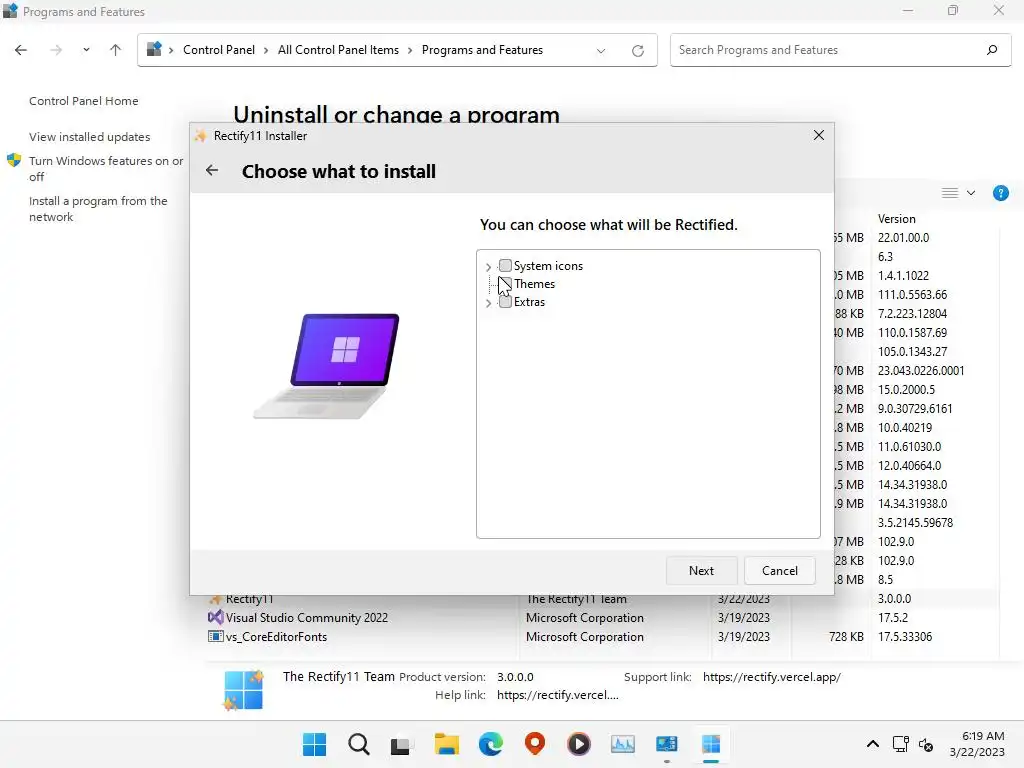Screen dimensions: 1024x768
Task: Select the Extras label
Action: click(x=529, y=302)
